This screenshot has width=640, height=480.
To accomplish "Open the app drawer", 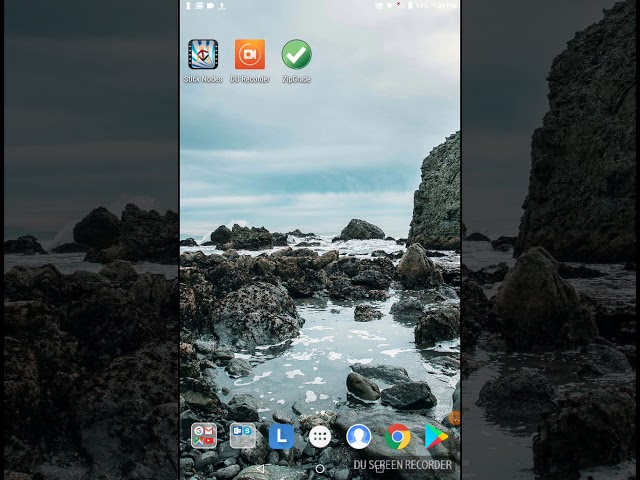I will tap(320, 436).
